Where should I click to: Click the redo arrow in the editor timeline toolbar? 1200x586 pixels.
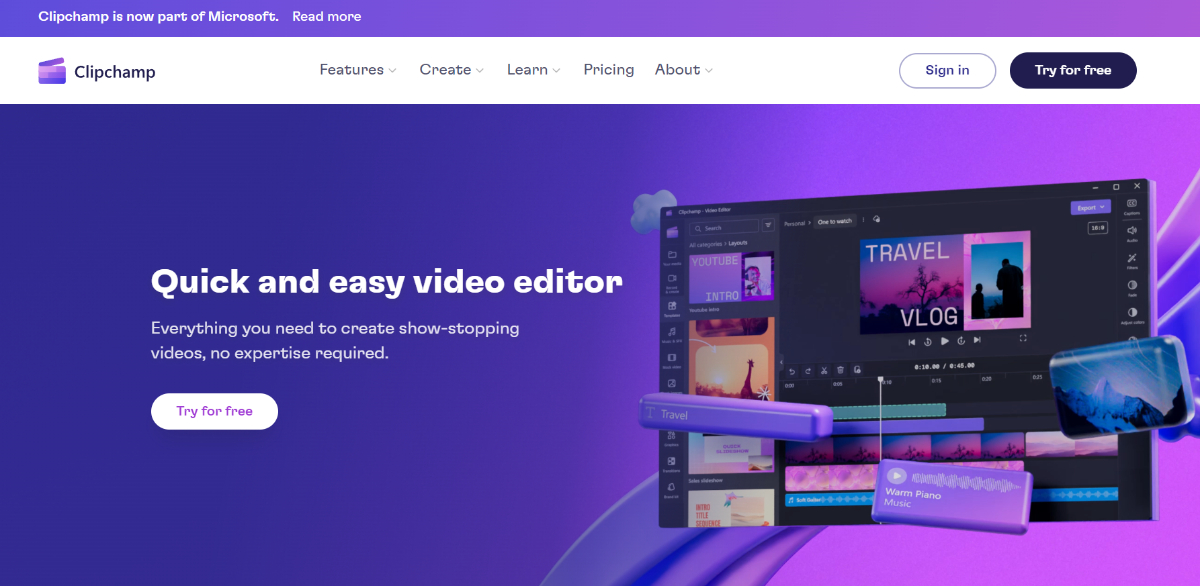(807, 371)
